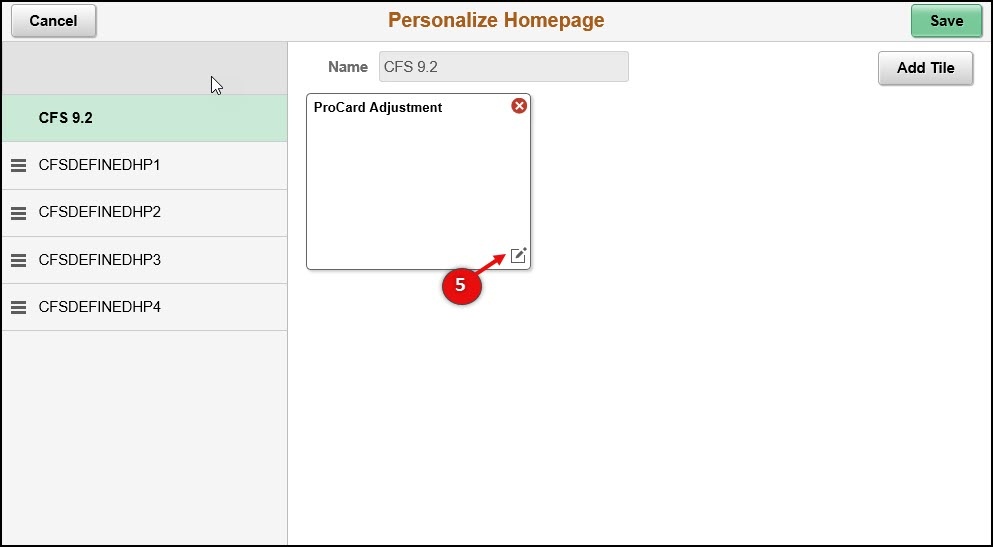Image resolution: width=993 pixels, height=547 pixels.
Task: Click the red numbered 5 callout marker
Action: pos(461,285)
